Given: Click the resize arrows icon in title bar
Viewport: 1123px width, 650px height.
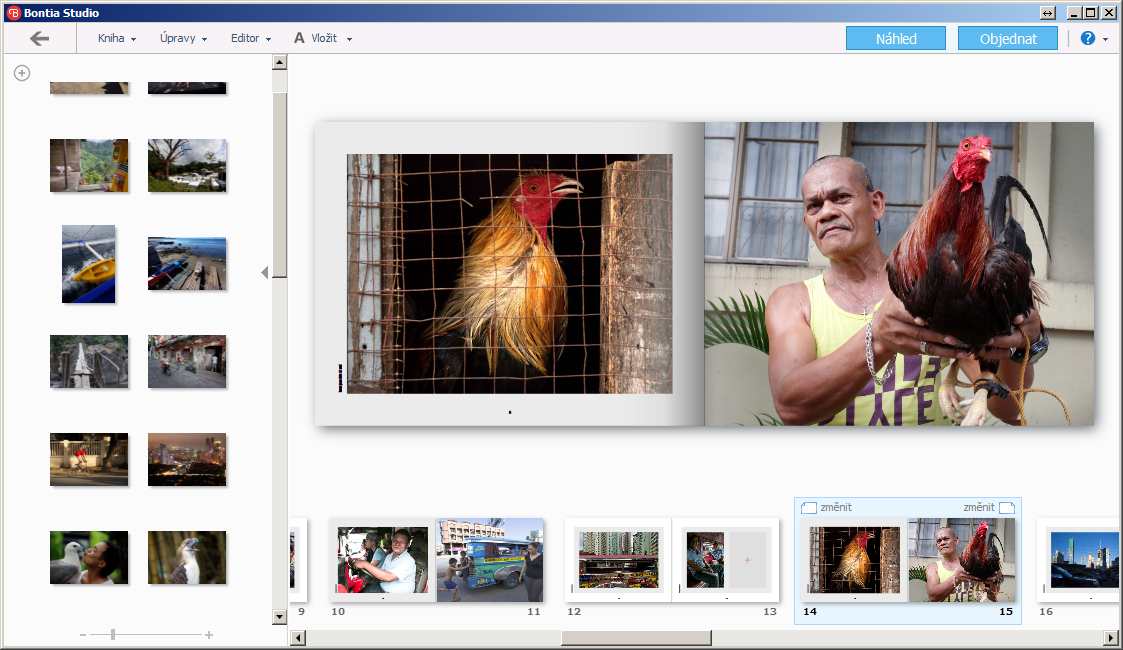Looking at the screenshot, I should [x=1047, y=13].
